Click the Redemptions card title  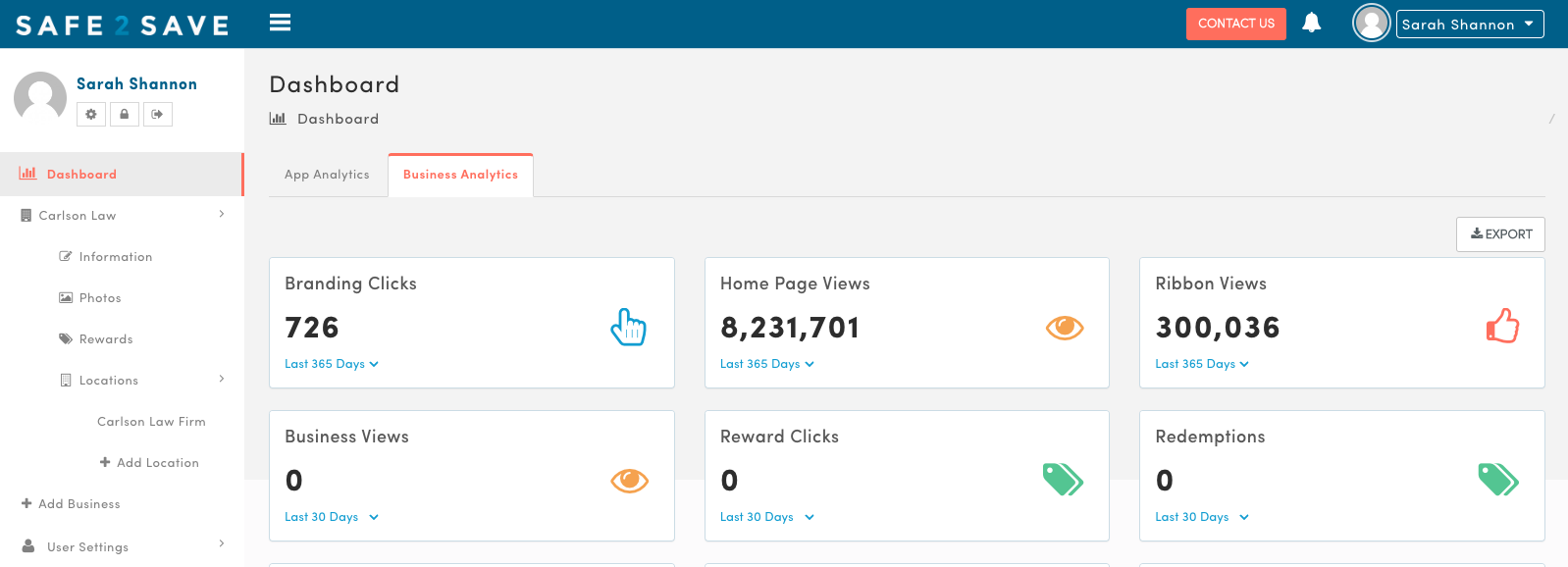point(1210,437)
